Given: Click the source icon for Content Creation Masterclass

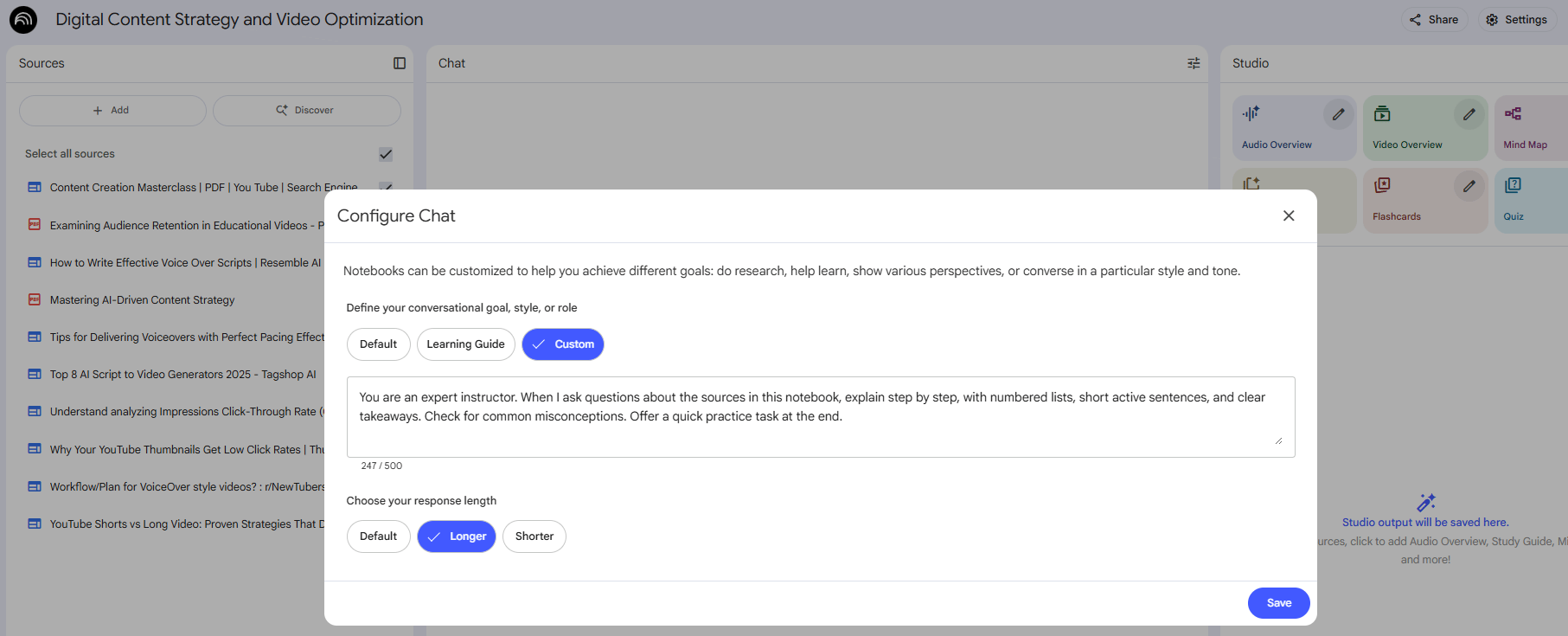Looking at the screenshot, I should point(35,187).
